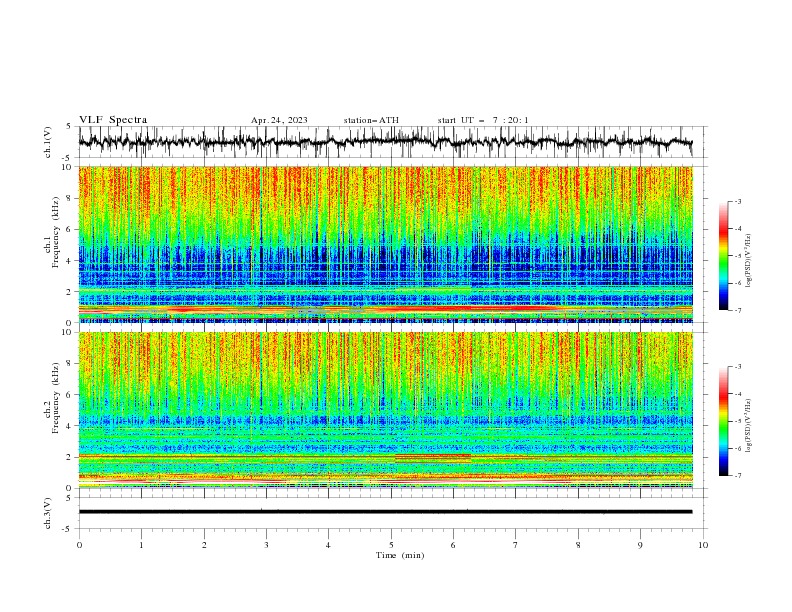Click the "6" kHz tick on ch.2 frequency axis

click(69, 394)
